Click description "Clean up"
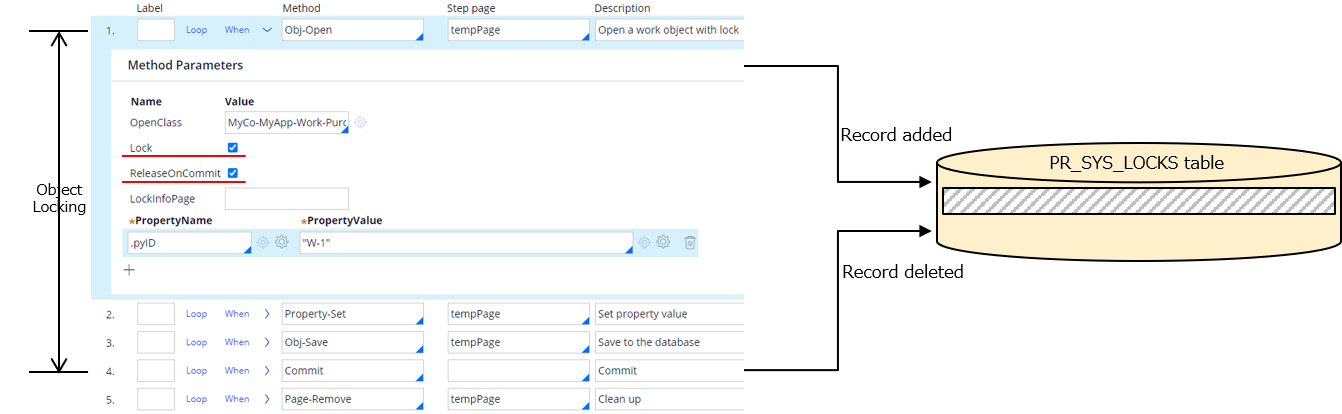The height and width of the screenshot is (414, 1342). tap(669, 398)
